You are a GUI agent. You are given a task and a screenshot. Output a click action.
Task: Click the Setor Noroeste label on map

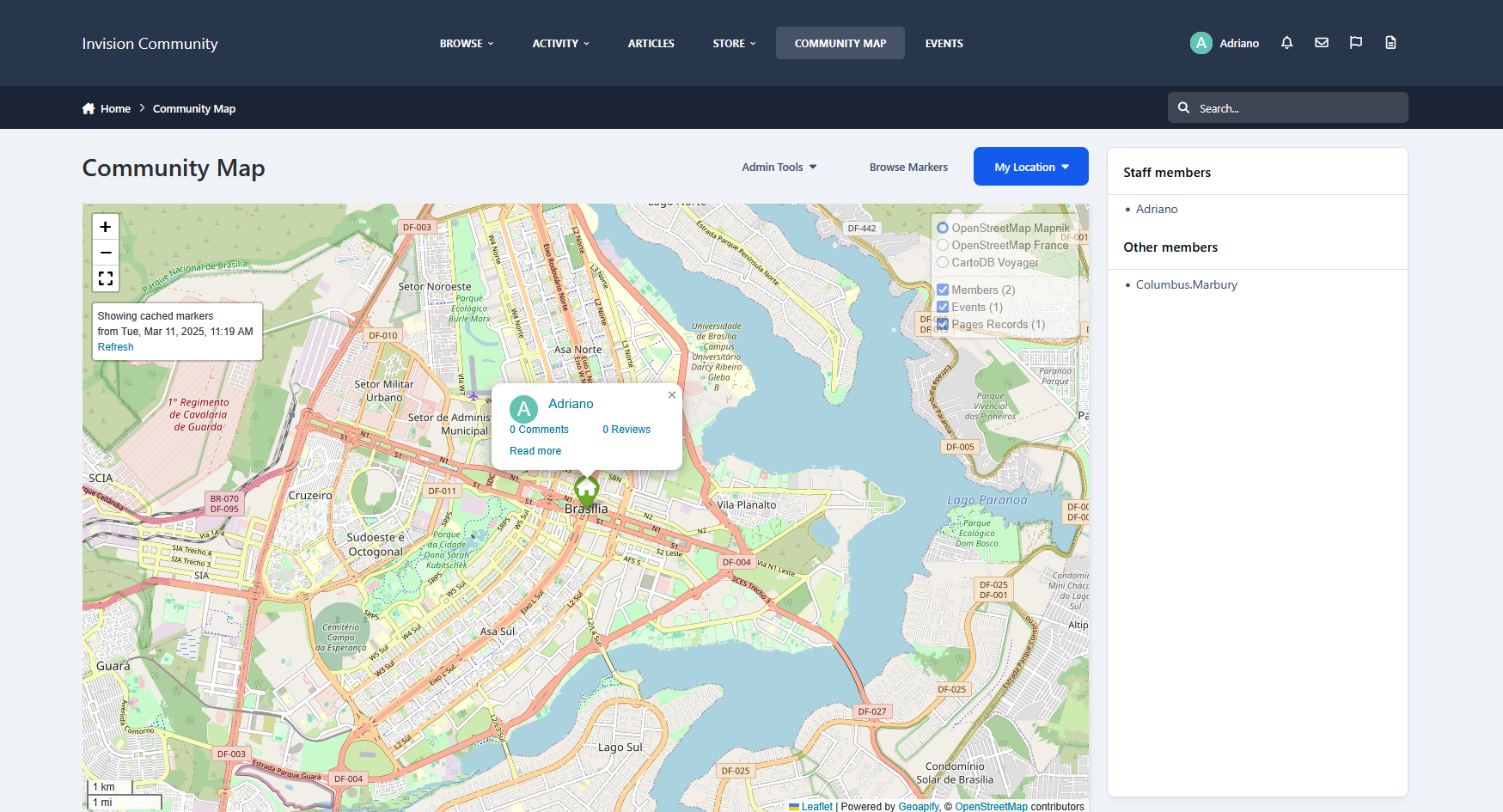point(435,287)
